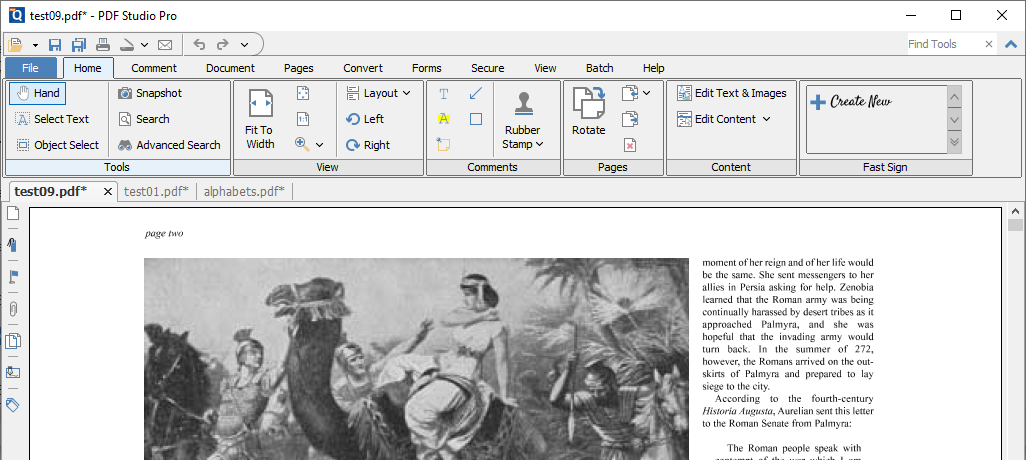Click the Zoom magnifier tool icon
This screenshot has width=1026, height=460.
click(x=302, y=145)
